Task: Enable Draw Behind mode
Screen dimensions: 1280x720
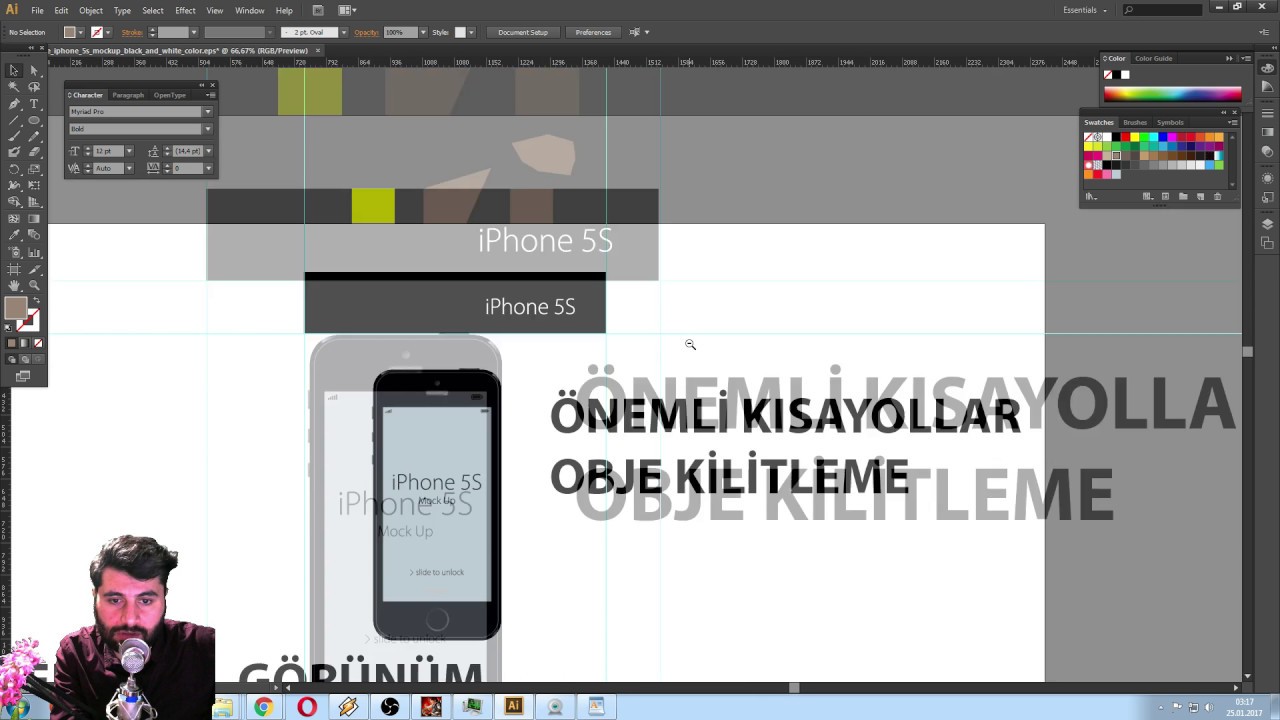Action: [x=25, y=359]
